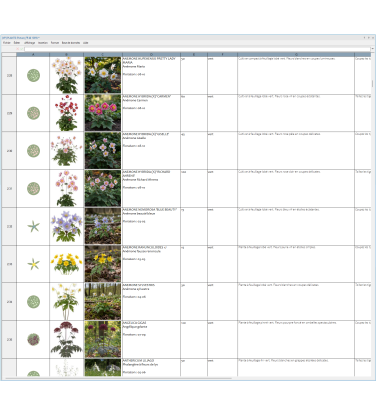Click row header of Pretty Lady Maria row

[9, 75]
